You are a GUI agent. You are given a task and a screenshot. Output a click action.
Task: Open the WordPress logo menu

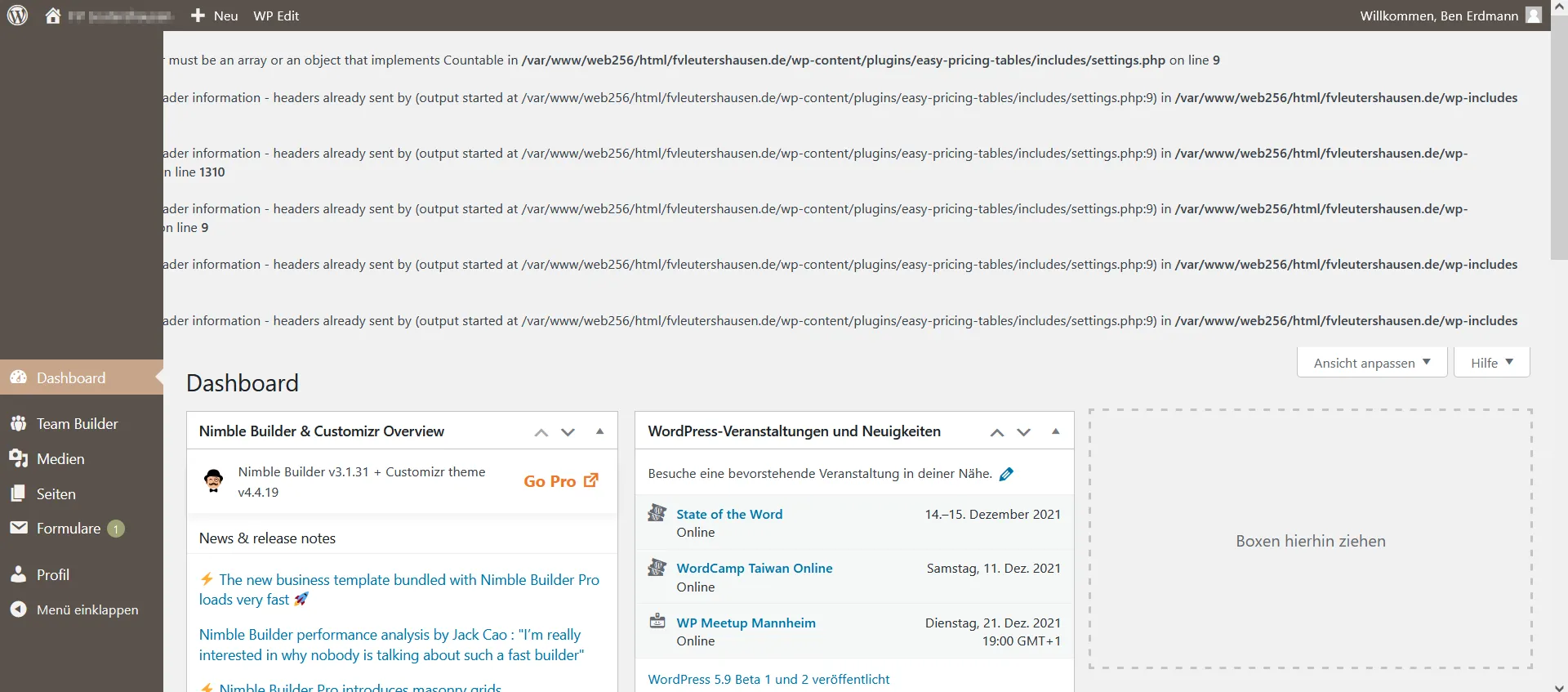17,16
